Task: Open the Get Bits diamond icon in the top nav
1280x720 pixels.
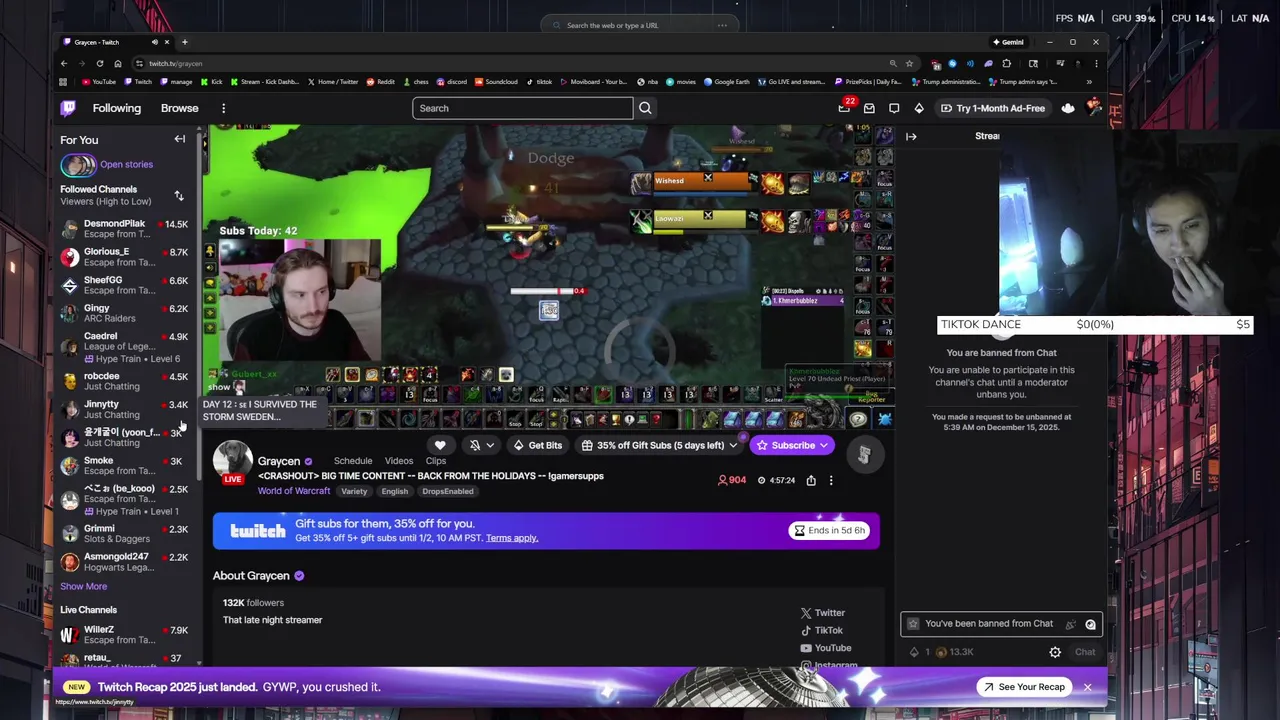Action: (x=919, y=108)
